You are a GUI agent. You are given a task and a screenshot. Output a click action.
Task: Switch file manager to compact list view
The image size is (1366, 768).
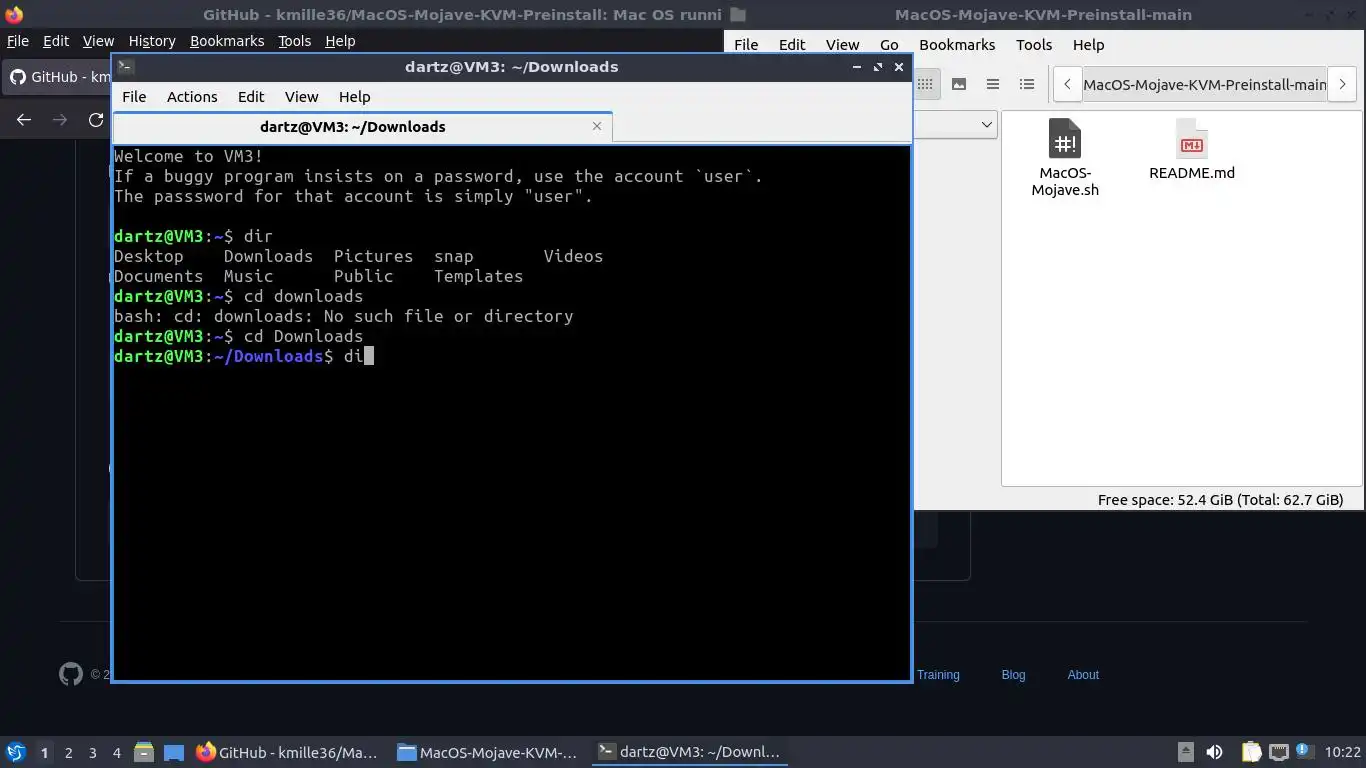(x=993, y=84)
